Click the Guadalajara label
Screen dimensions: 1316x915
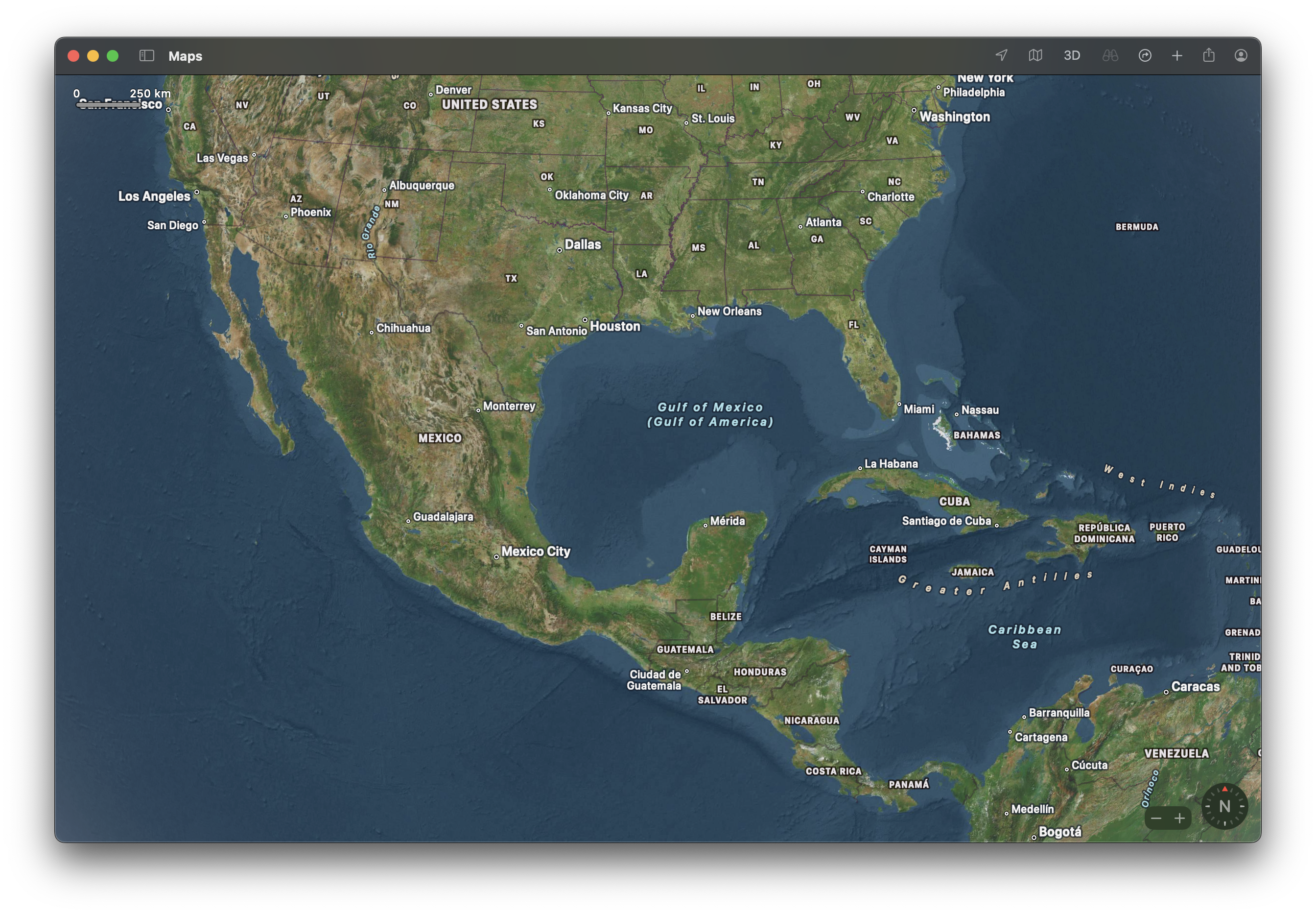pyautogui.click(x=443, y=517)
